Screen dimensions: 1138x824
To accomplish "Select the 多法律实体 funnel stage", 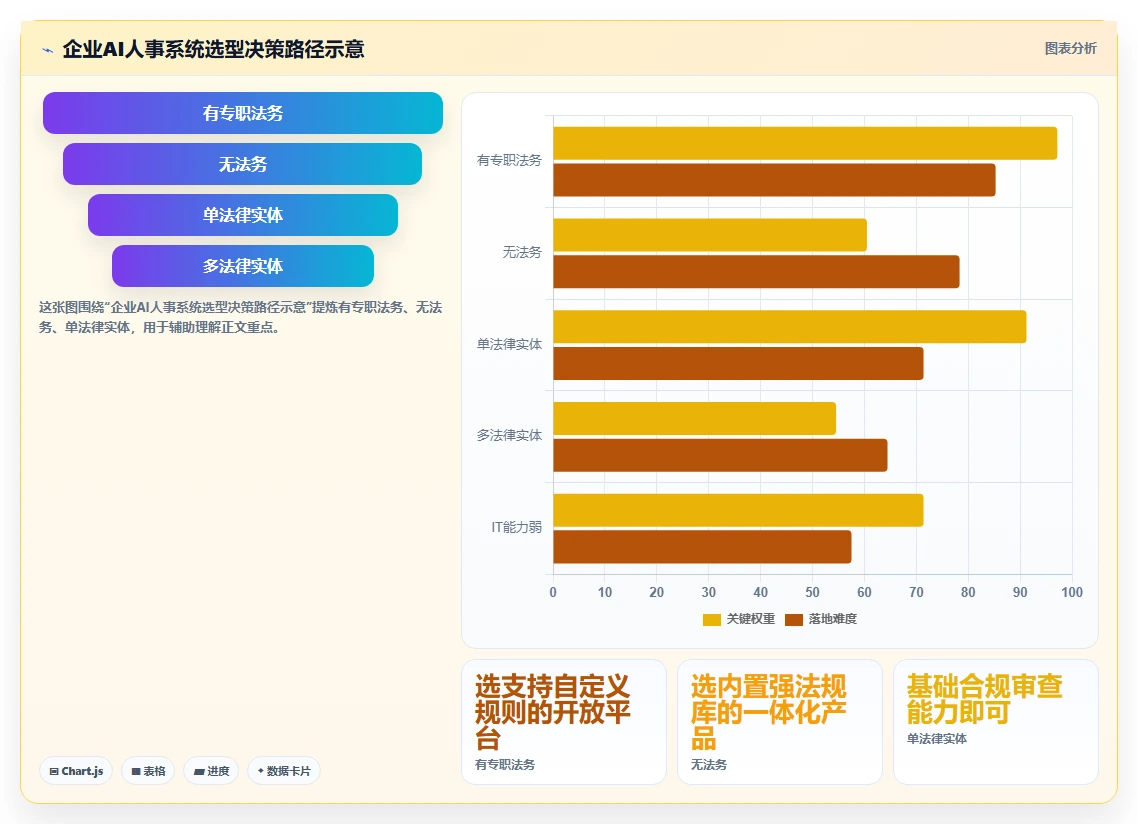I will [242, 266].
